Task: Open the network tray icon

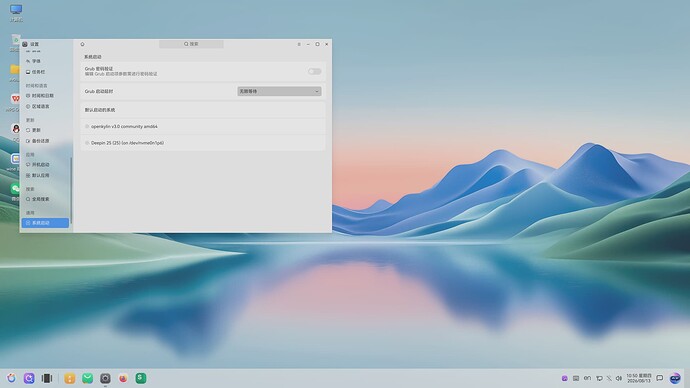Action: (599, 378)
